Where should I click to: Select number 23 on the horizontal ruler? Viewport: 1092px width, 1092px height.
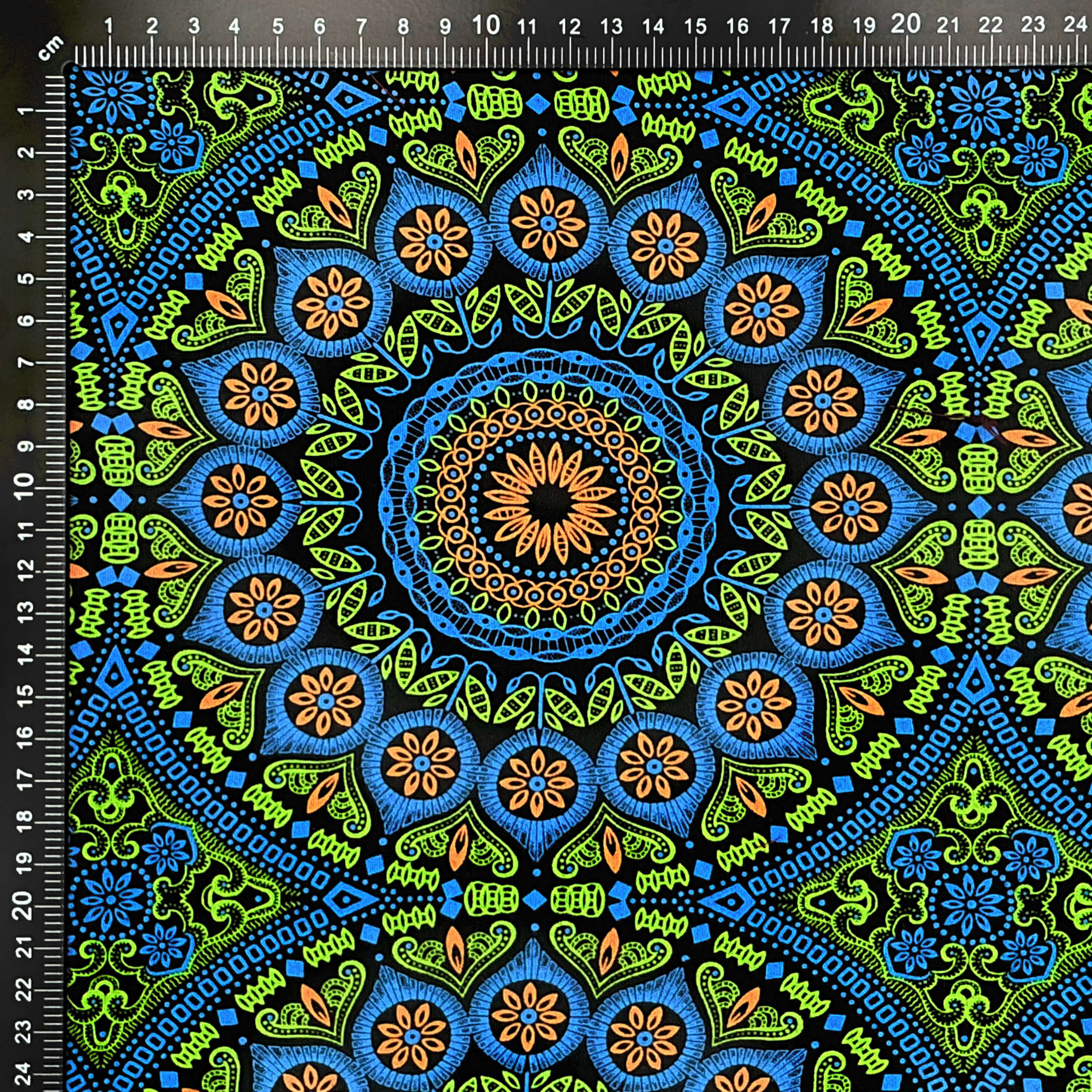[1033, 25]
